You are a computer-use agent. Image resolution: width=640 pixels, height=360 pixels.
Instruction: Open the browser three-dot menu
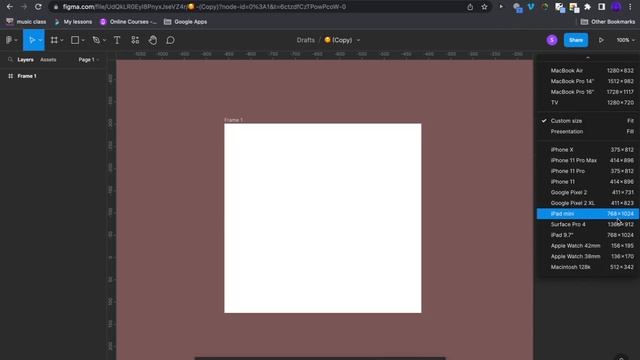[x=630, y=7]
